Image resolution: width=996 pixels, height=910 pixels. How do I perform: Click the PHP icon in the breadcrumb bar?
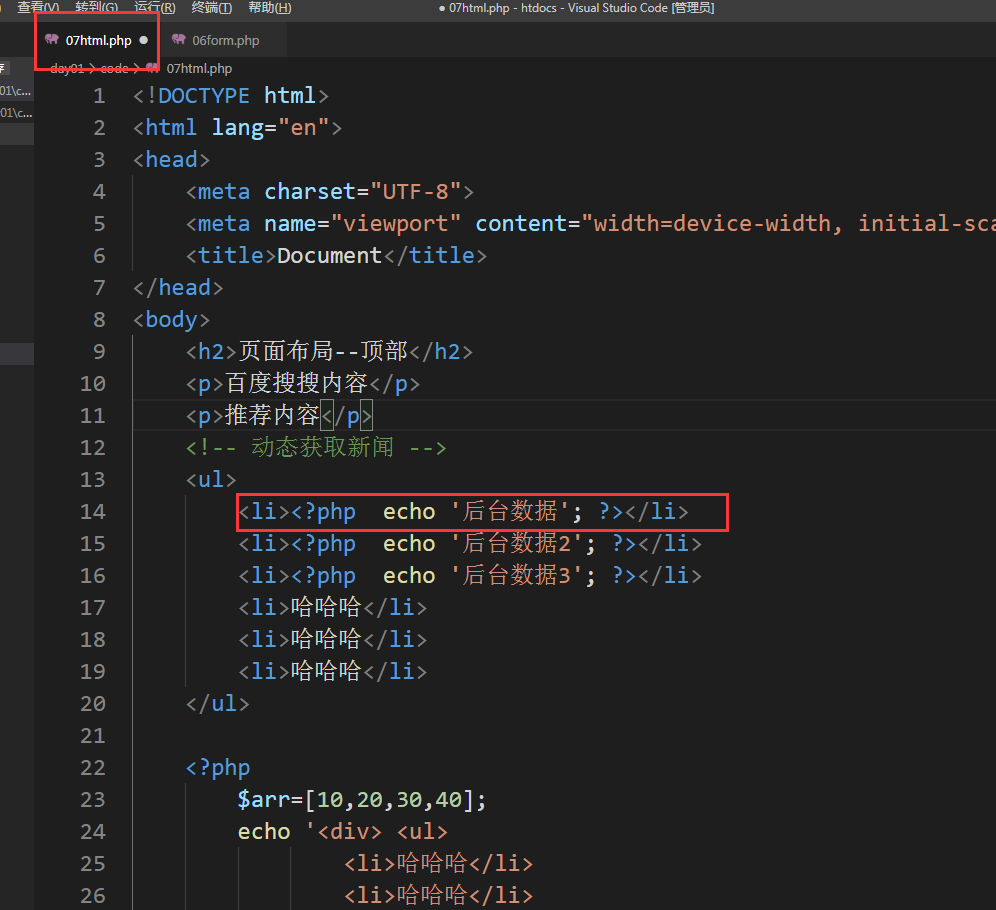point(152,68)
